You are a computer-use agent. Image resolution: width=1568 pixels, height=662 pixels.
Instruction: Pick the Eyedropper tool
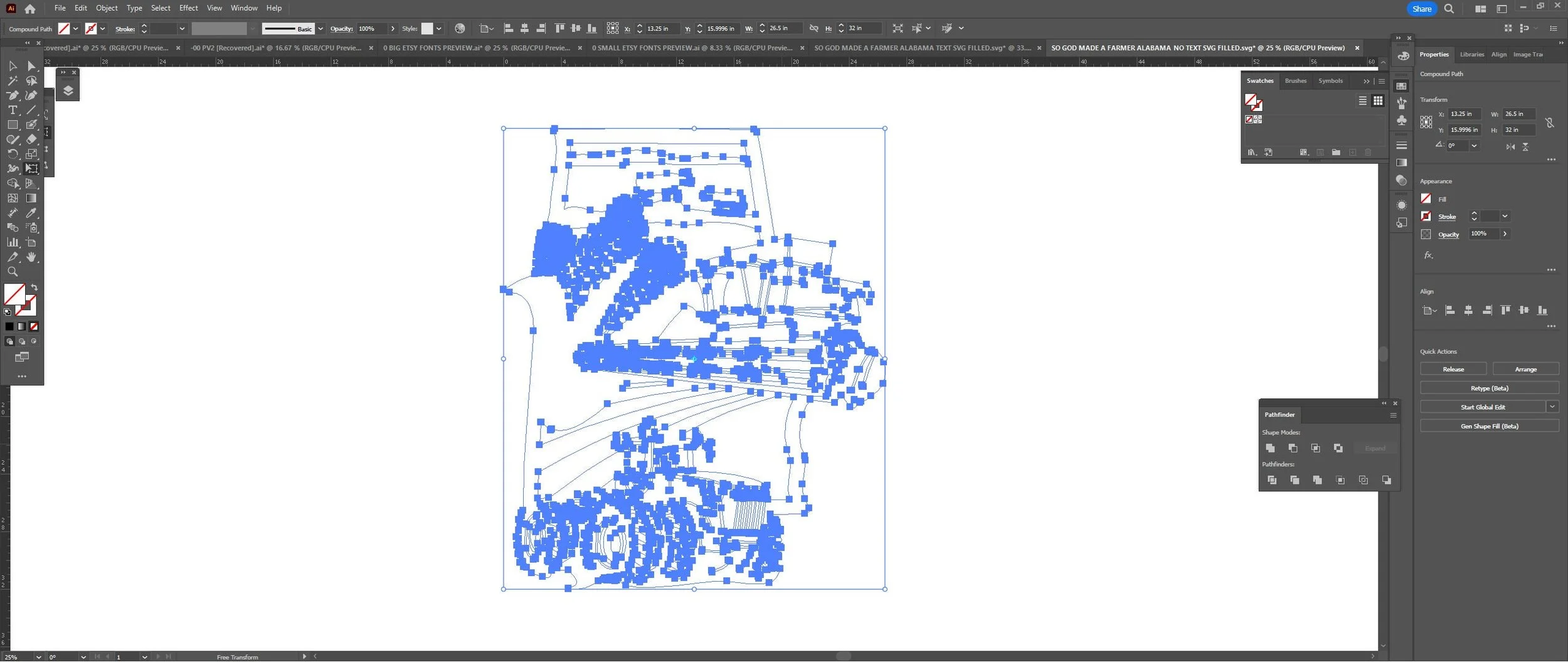click(31, 213)
